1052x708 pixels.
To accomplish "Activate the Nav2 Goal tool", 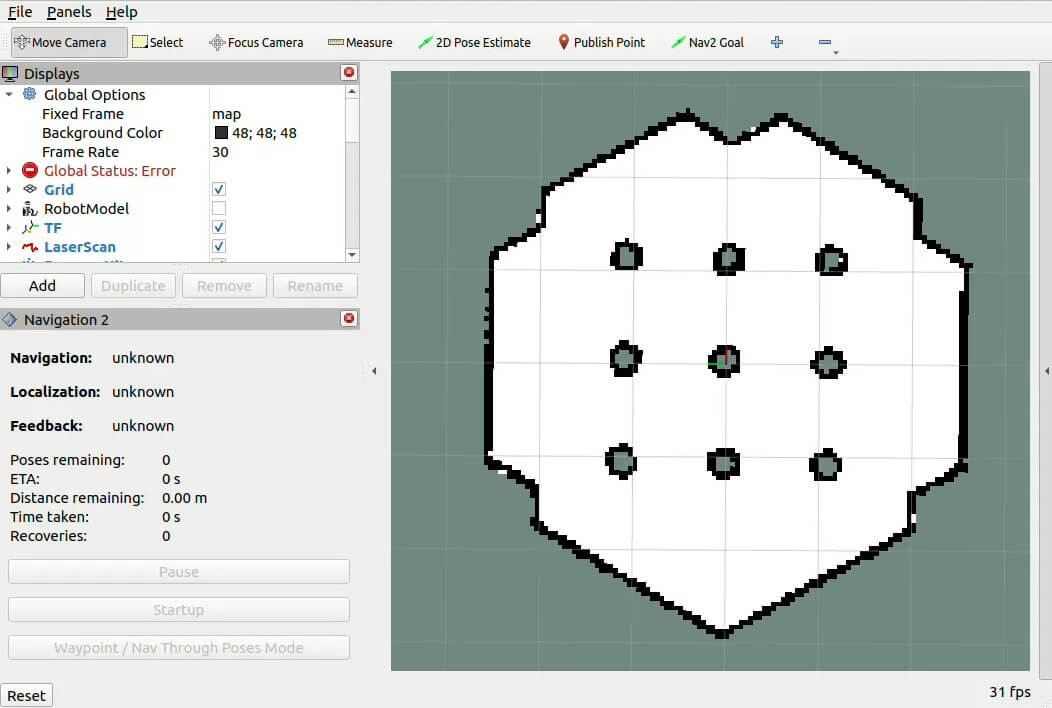I will [707, 42].
